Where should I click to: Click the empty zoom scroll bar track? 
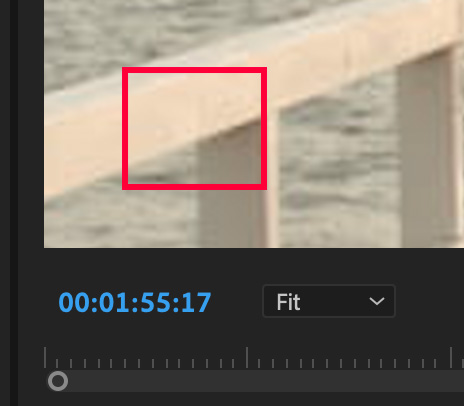(265, 381)
